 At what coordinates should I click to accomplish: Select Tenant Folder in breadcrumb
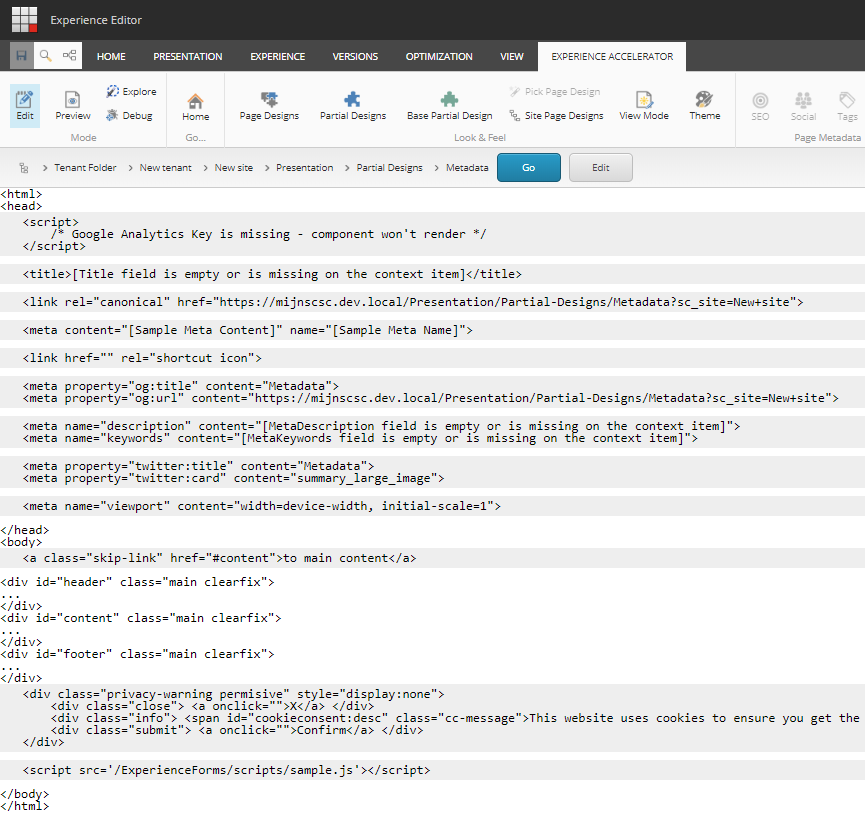(86, 168)
